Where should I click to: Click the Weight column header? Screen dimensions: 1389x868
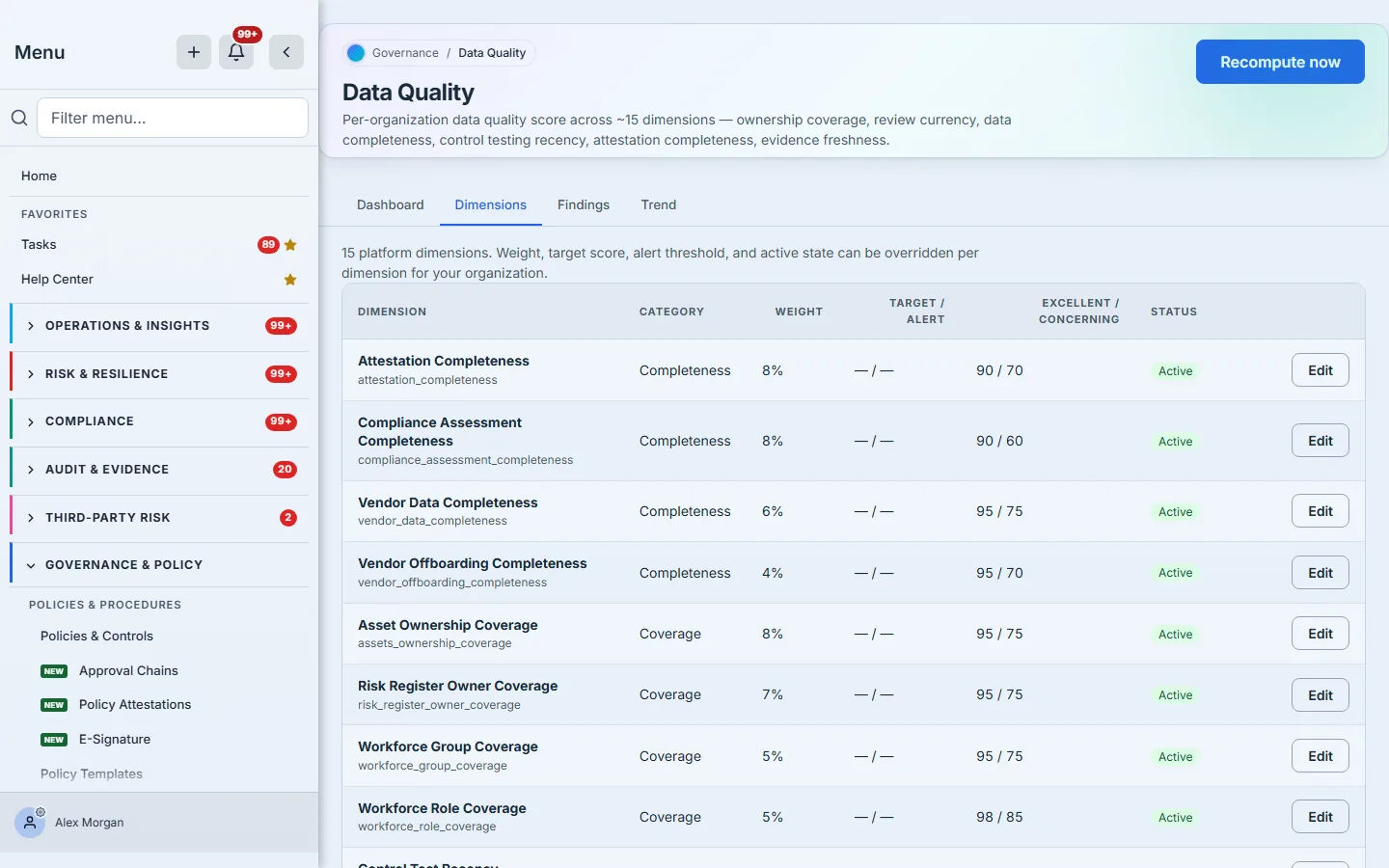[x=799, y=312]
